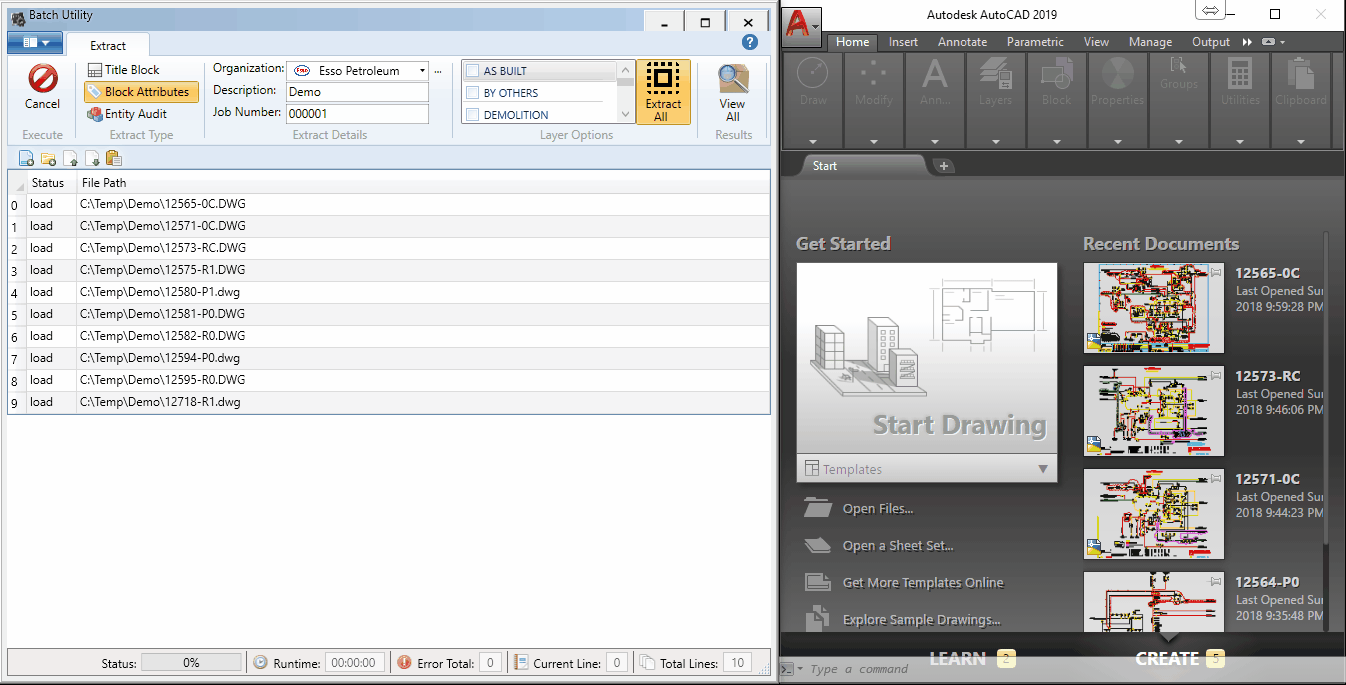
Task: Click the add file icon above file list
Action: pos(27,158)
